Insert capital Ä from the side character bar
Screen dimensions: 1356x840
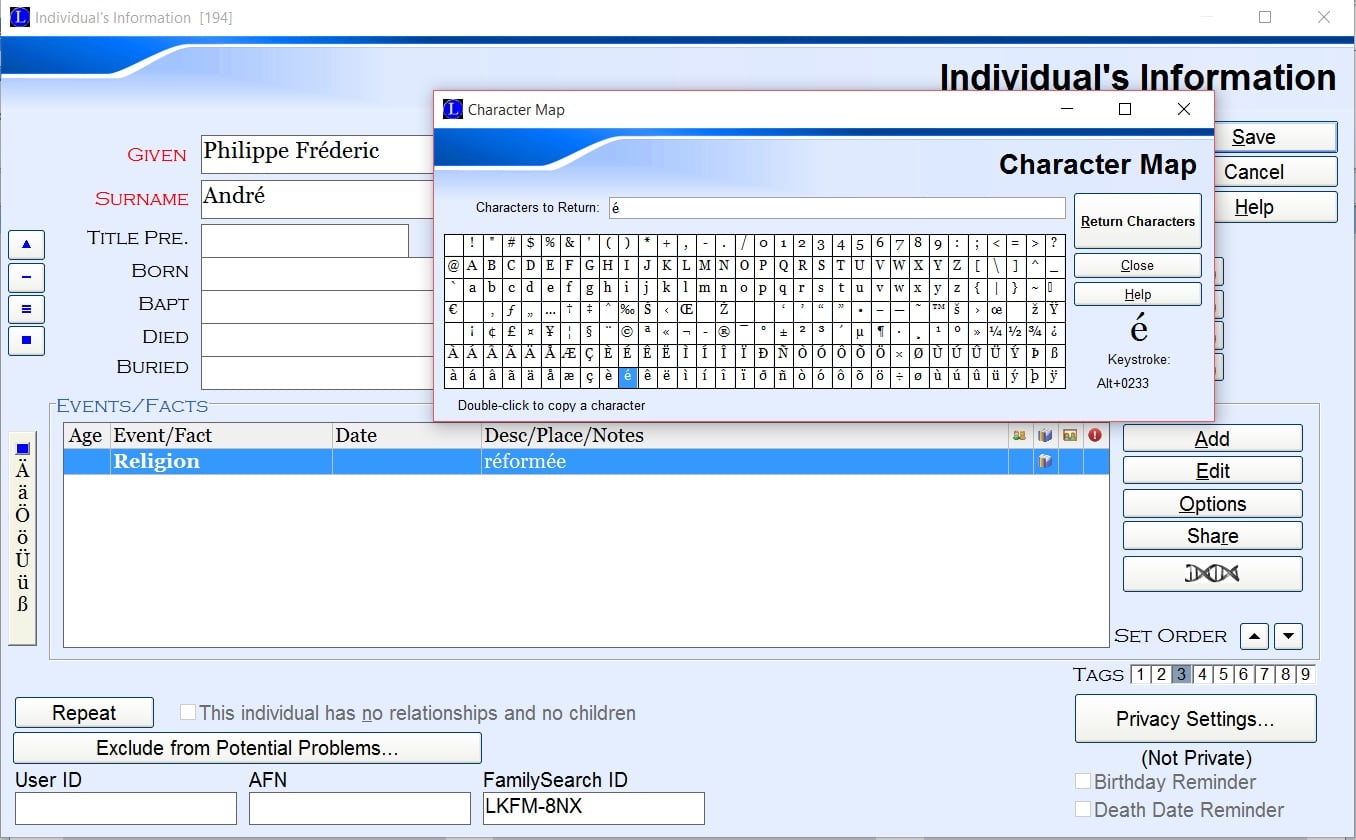22,469
